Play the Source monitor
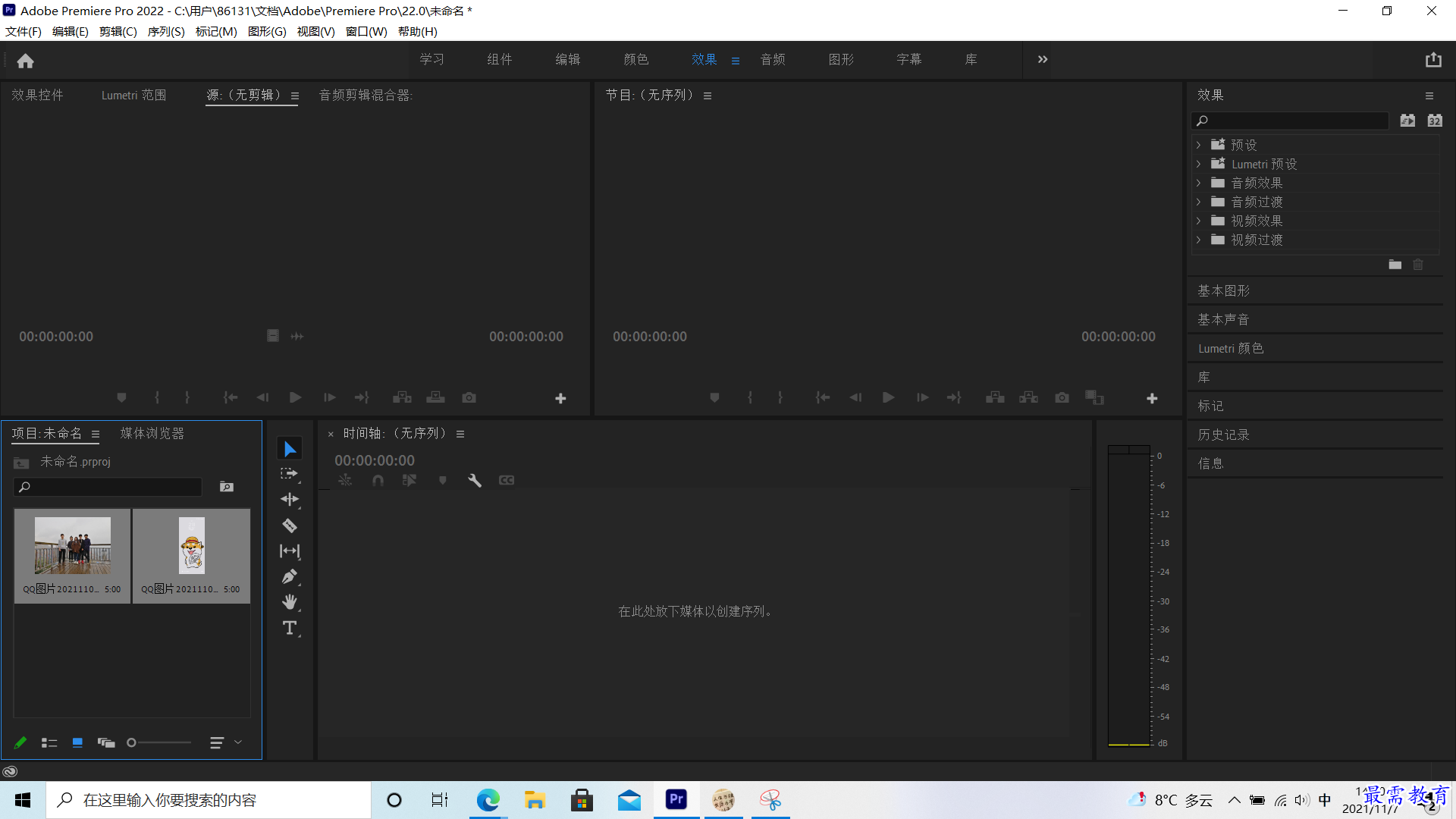 [295, 397]
